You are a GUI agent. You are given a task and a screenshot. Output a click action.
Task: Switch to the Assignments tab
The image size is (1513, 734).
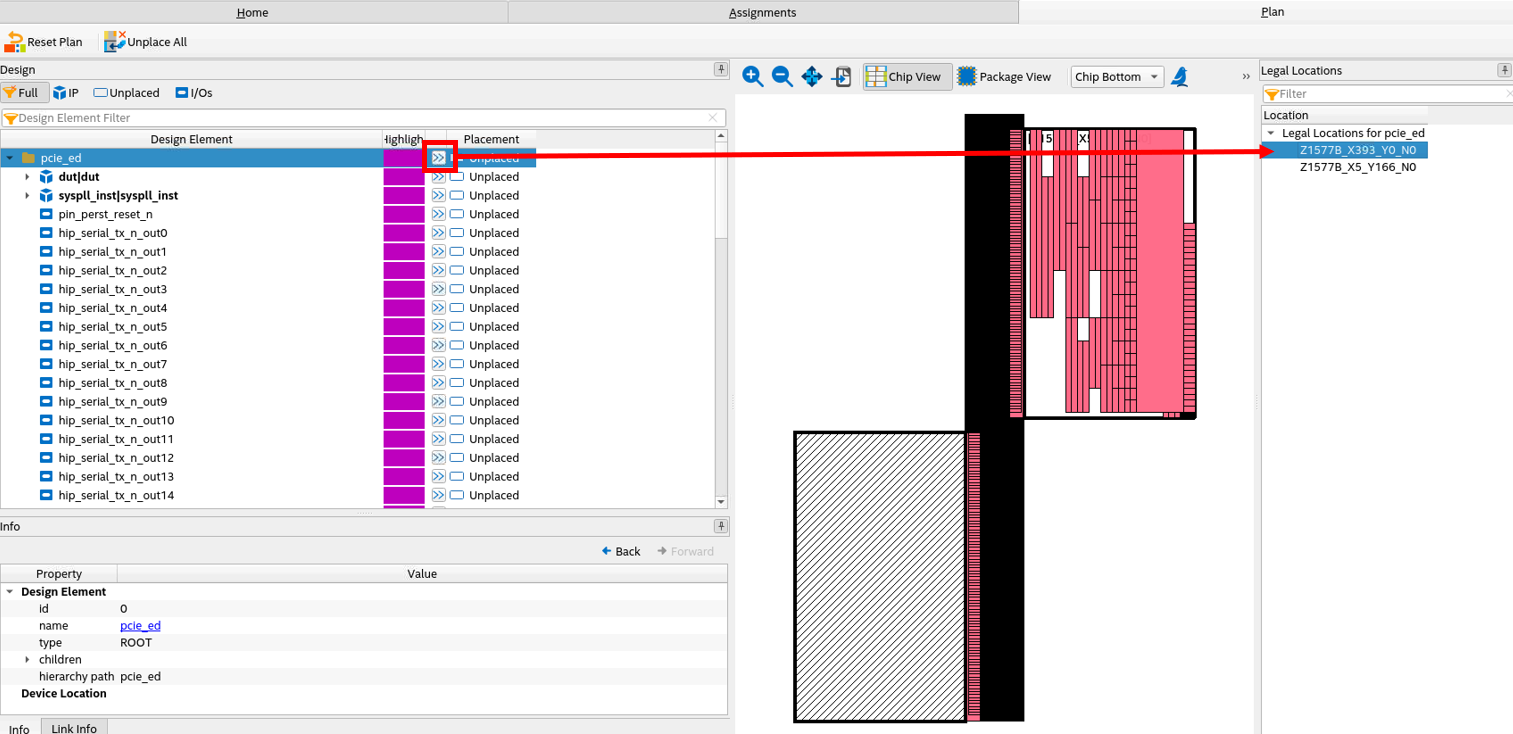click(763, 13)
